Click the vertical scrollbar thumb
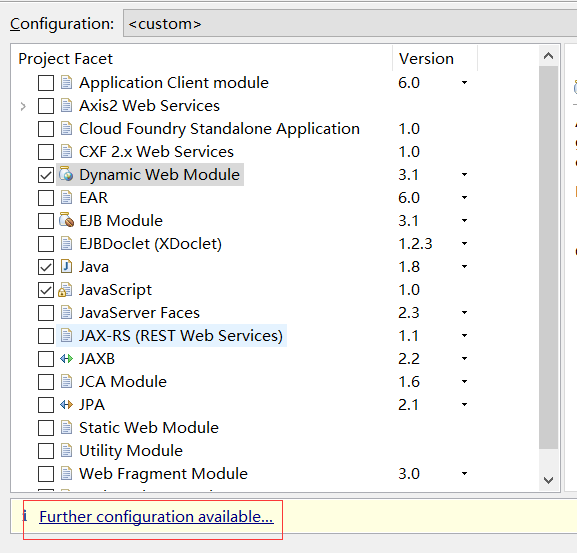The width and height of the screenshot is (577, 553). tap(548, 258)
